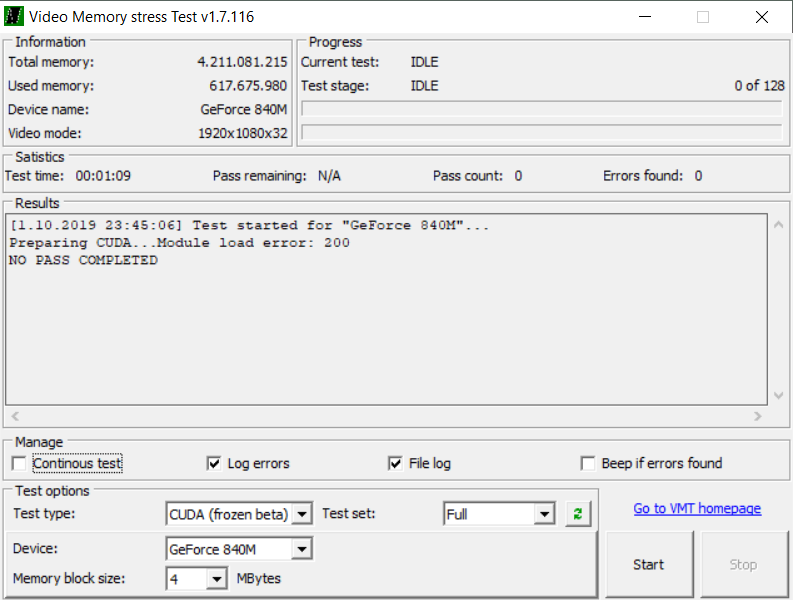Click the upper progress bar in Progress
Screen dimensions: 793x600
click(x=542, y=108)
